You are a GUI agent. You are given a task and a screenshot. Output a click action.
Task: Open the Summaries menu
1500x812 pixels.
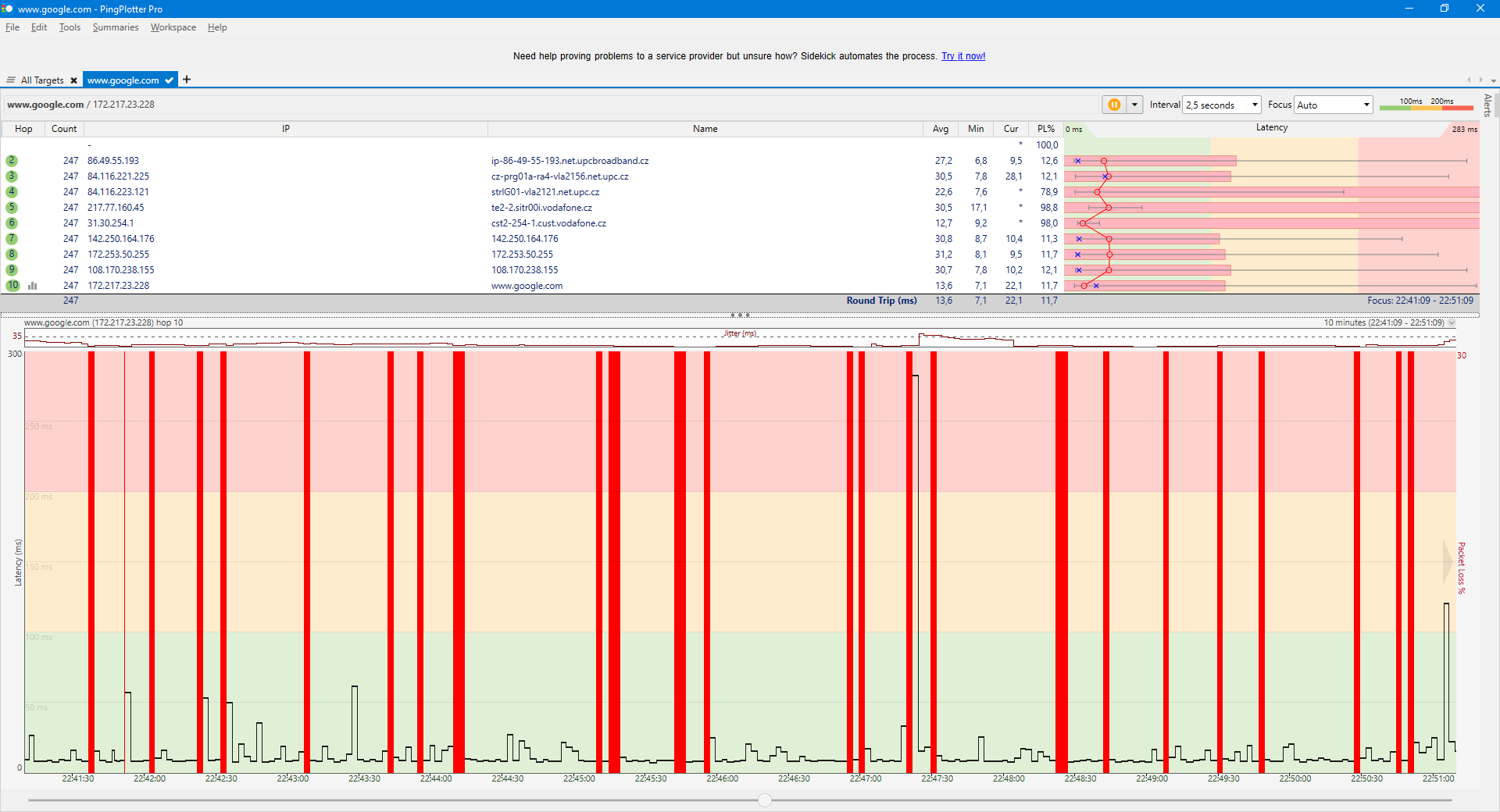(115, 27)
